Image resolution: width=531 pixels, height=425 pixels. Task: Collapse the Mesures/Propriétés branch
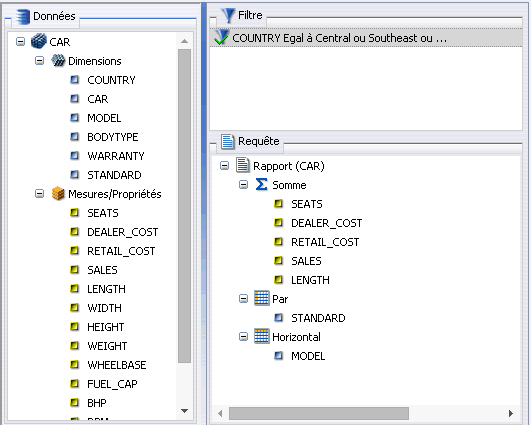40,194
